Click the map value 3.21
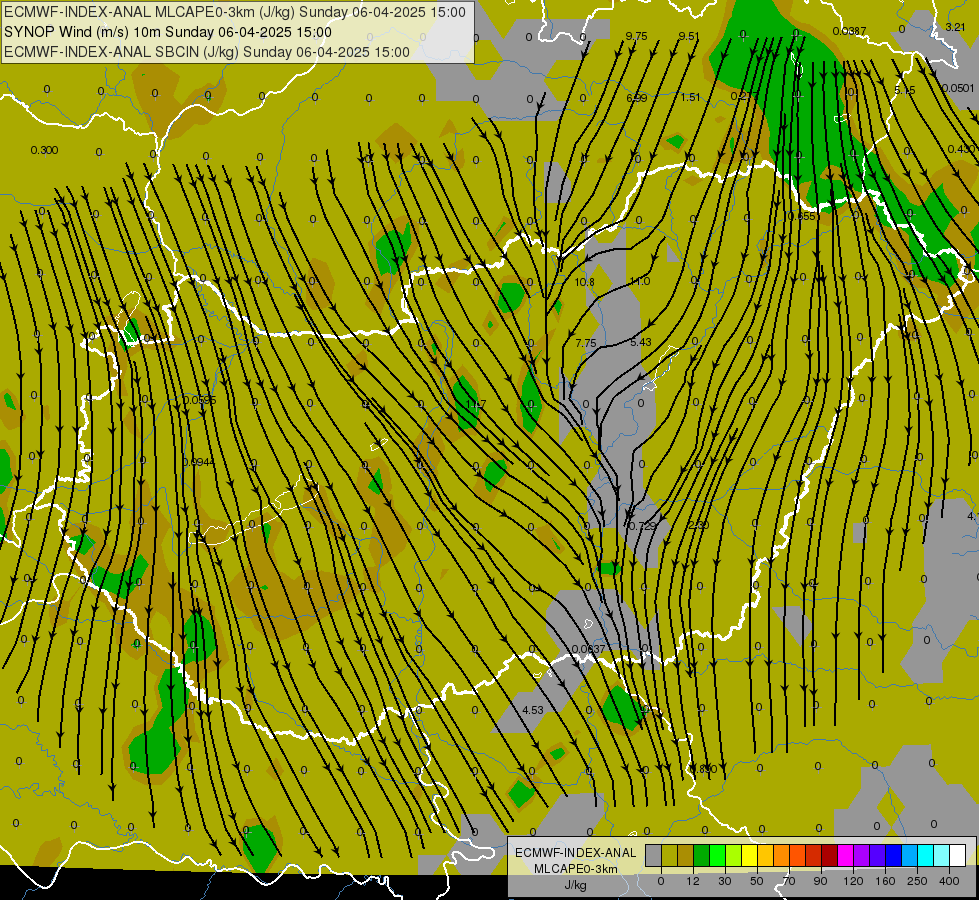This screenshot has height=900, width=979. (955, 27)
